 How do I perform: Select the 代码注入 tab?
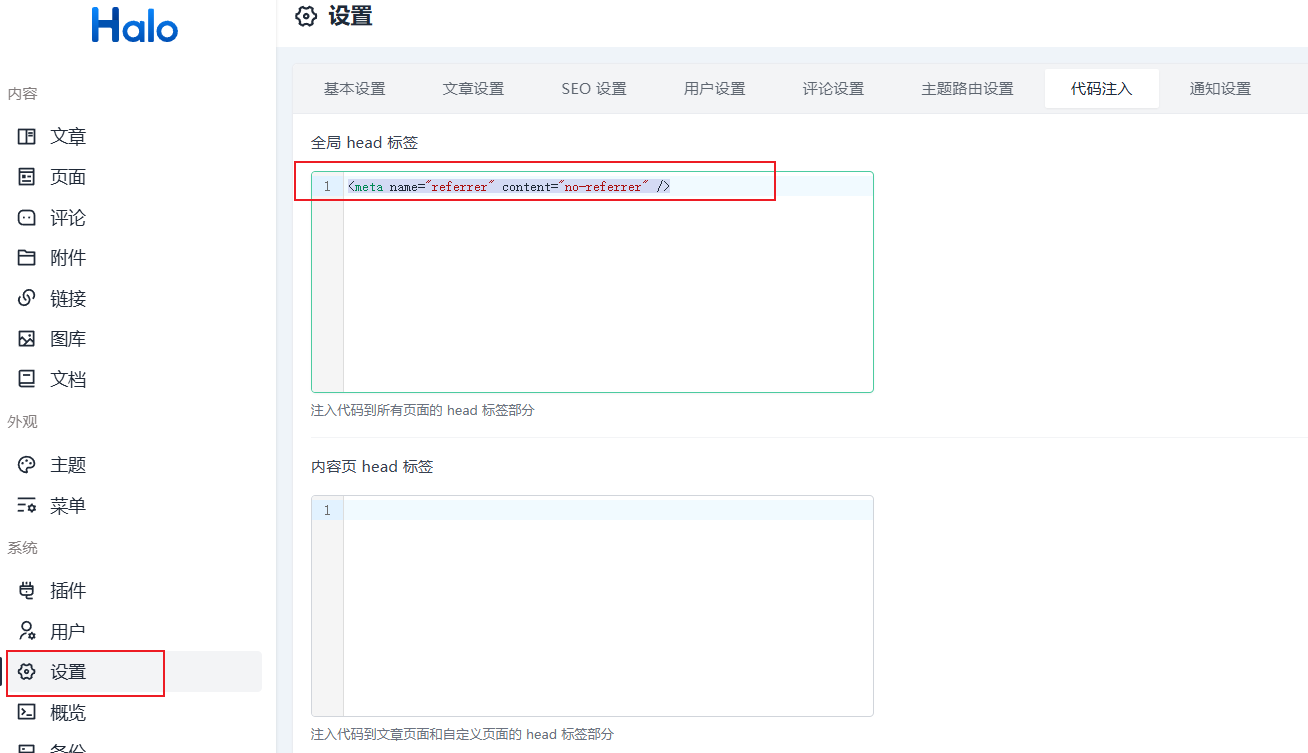(x=1101, y=89)
